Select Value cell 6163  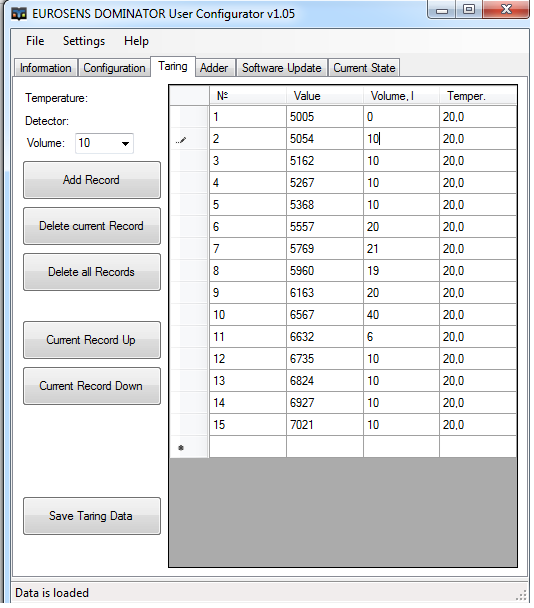click(x=325, y=293)
